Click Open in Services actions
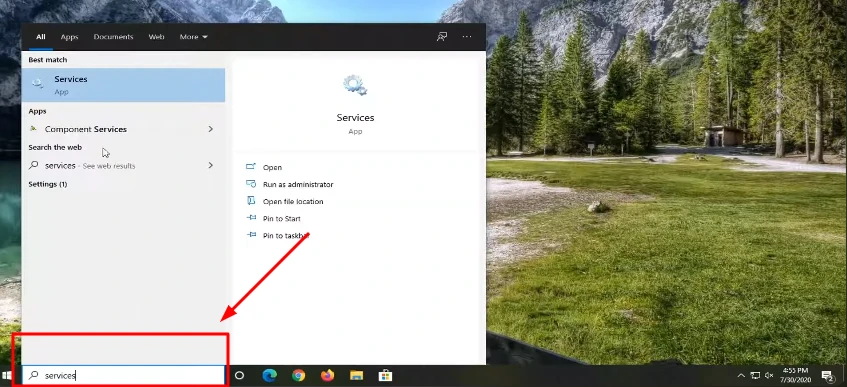The height and width of the screenshot is (387, 847). coord(272,168)
